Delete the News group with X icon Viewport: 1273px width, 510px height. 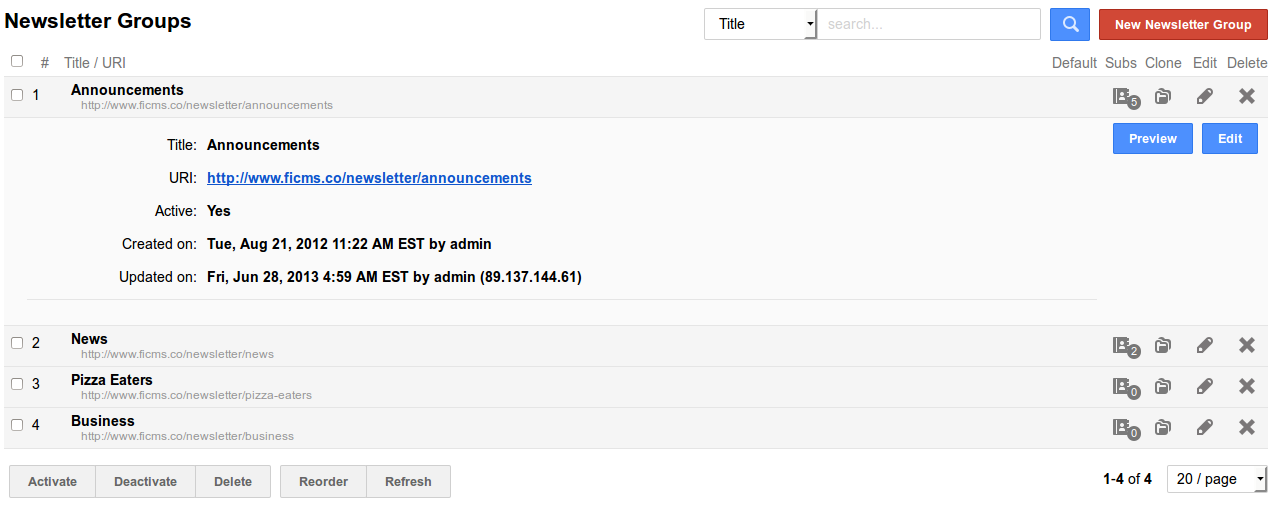tap(1246, 345)
